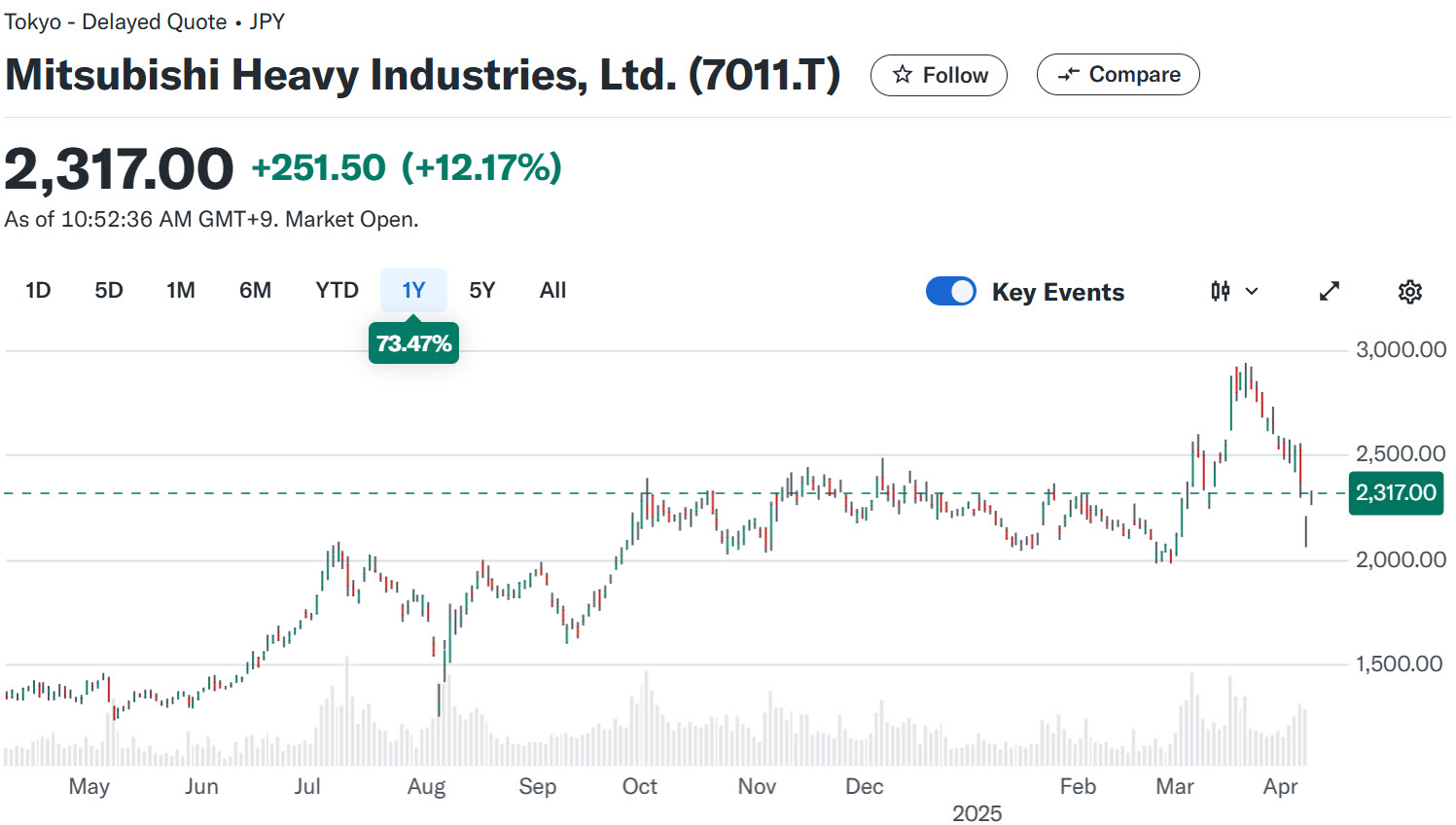Click the Jun label on time axis
Image resolution: width=1456 pixels, height=825 pixels.
point(201,786)
